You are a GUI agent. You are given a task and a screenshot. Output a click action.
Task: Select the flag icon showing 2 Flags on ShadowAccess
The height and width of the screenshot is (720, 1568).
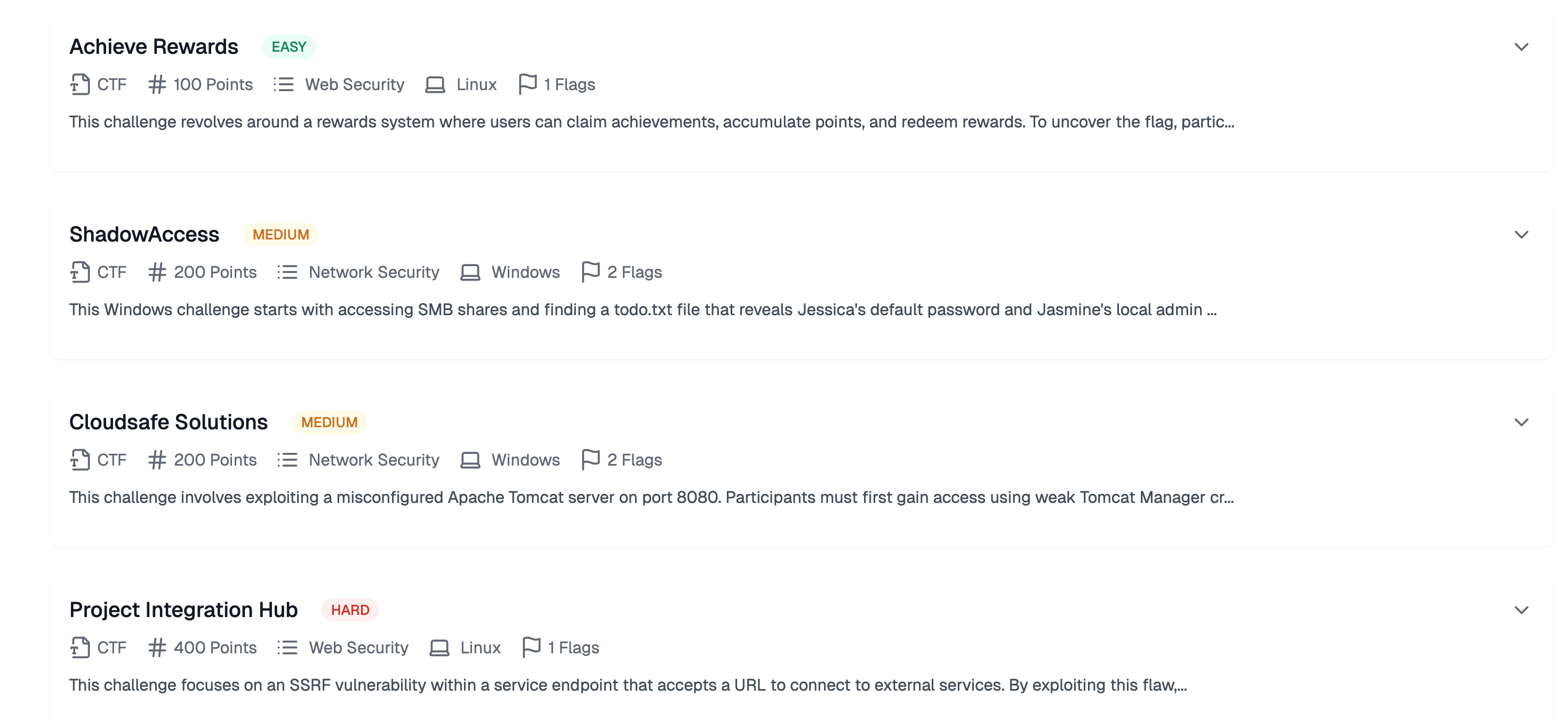(590, 272)
